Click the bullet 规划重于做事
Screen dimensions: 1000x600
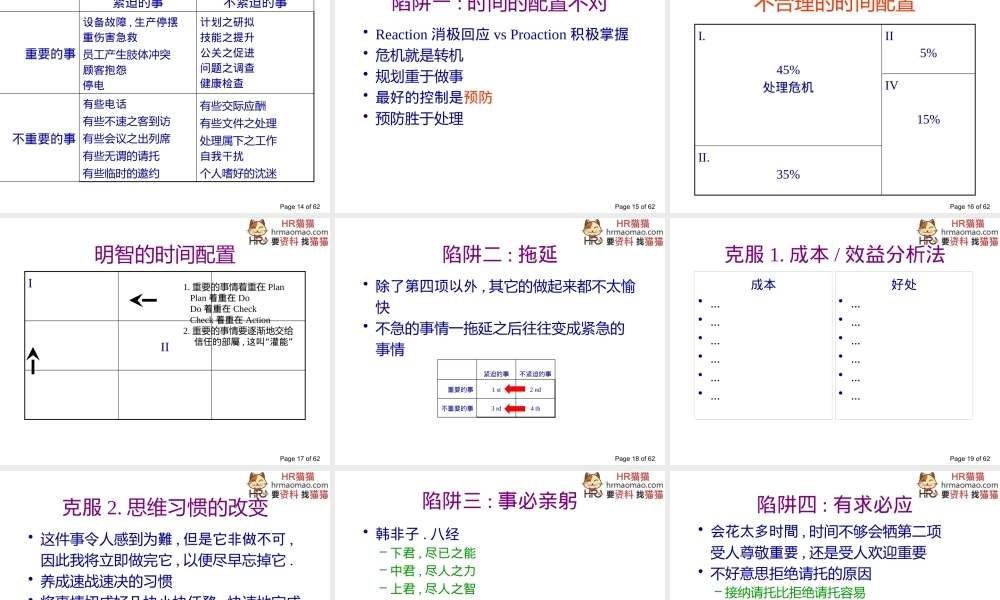click(419, 77)
